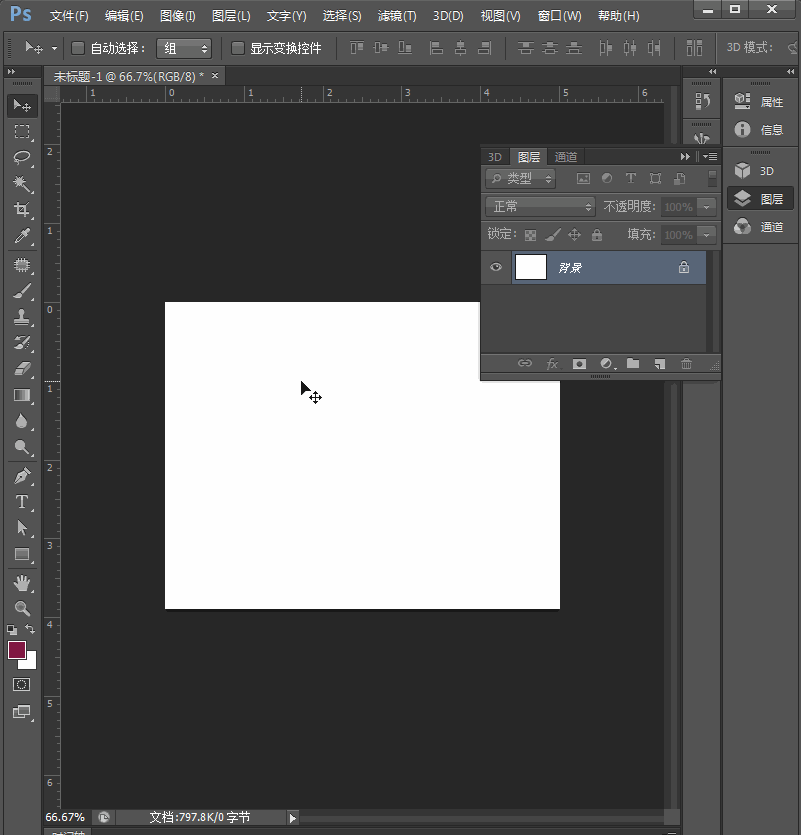Viewport: 801px width, 835px height.
Task: Open the File menu
Action: (69, 16)
